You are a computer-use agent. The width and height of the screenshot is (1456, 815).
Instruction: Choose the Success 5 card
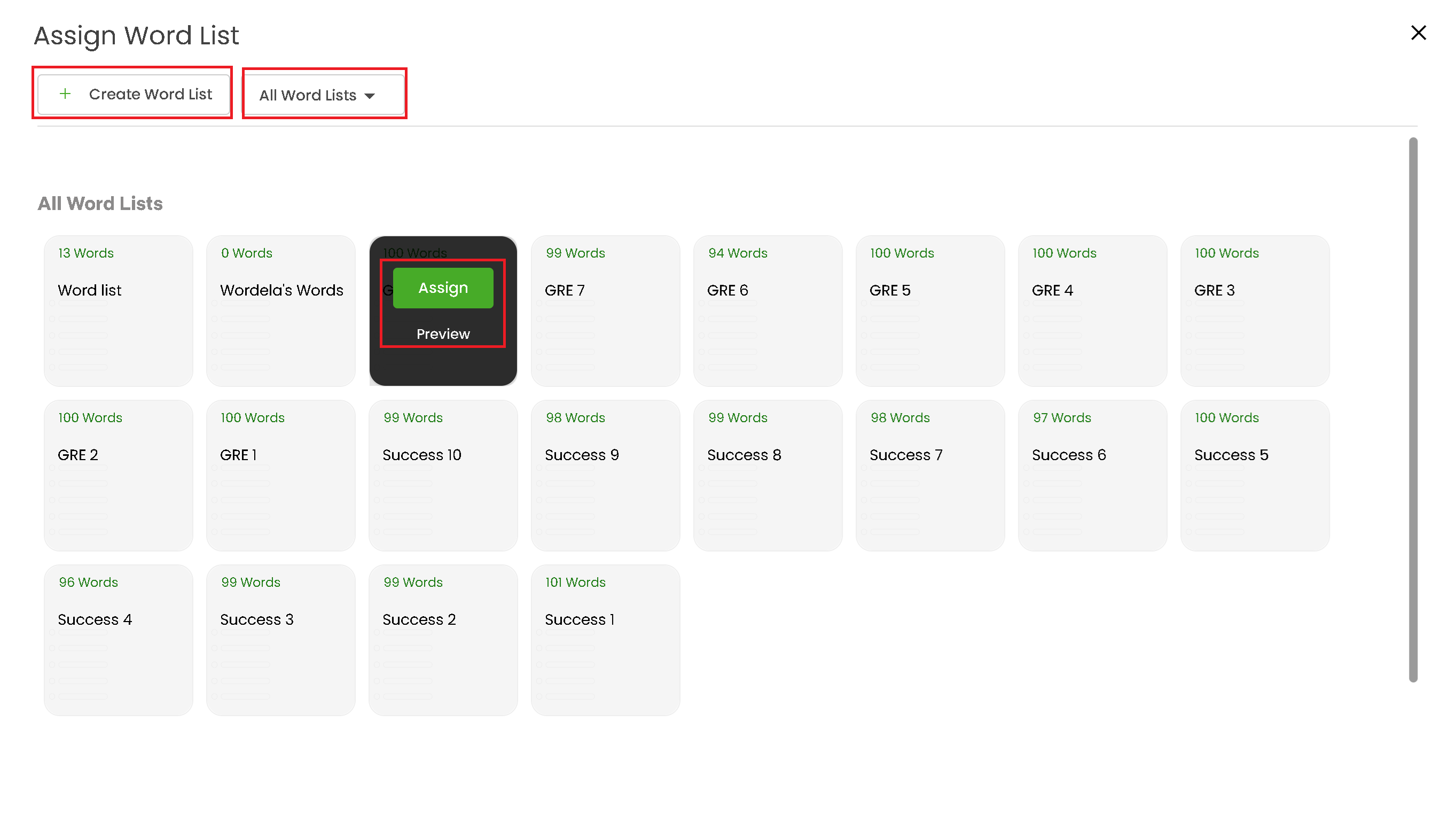(x=1254, y=475)
